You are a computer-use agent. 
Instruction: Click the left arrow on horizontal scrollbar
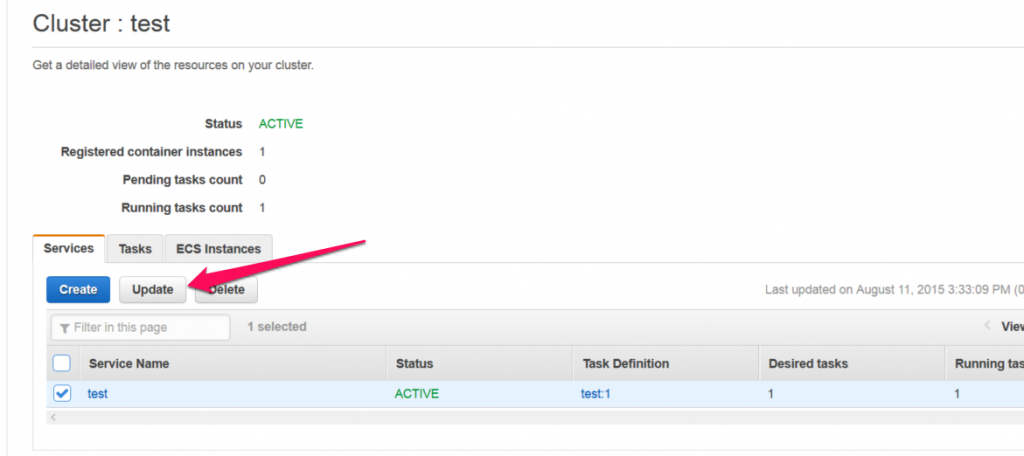(x=54, y=417)
